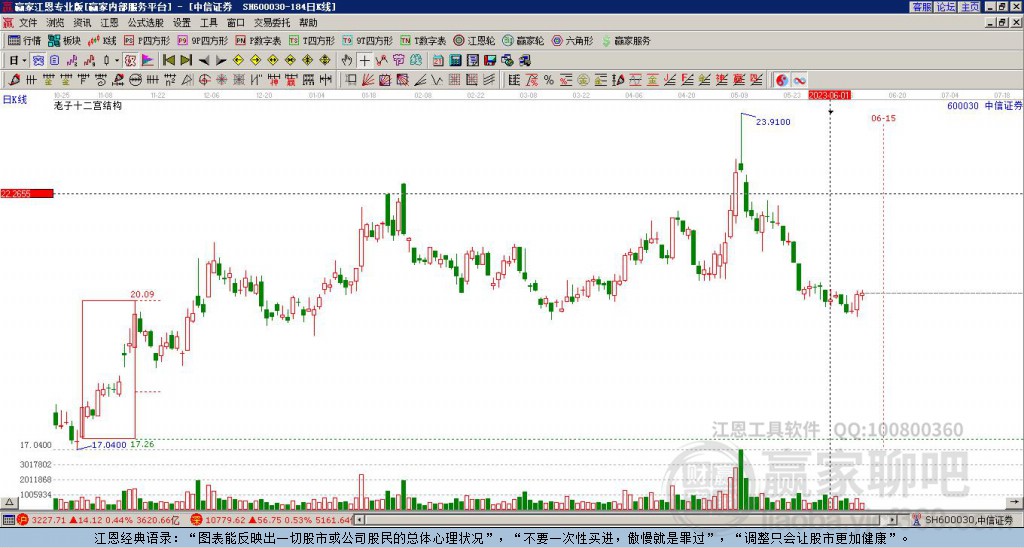
Task: Click the right arrow button beside volume
Action: pyautogui.click(x=1015, y=502)
